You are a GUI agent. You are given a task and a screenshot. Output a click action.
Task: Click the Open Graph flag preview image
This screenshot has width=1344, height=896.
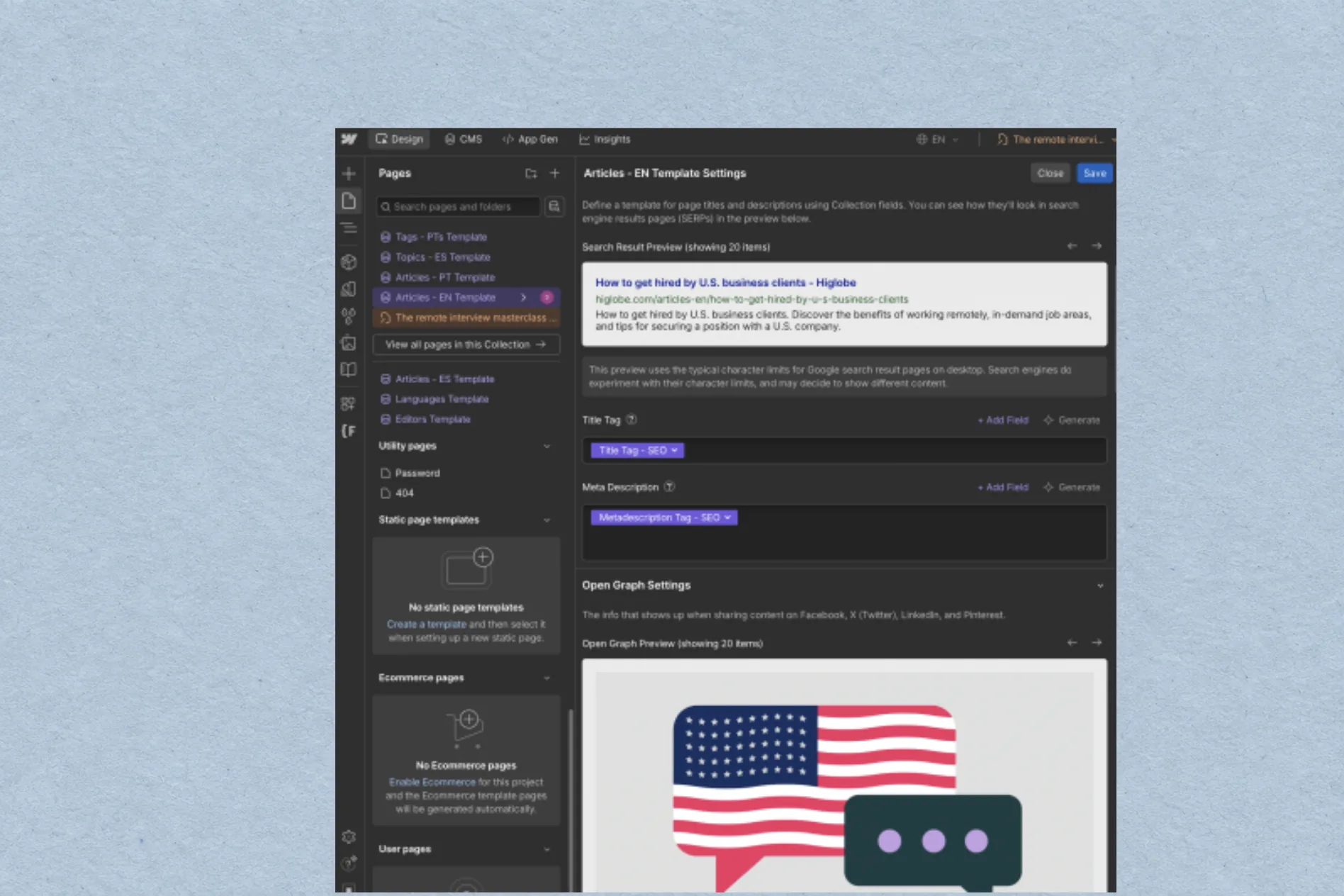pyautogui.click(x=844, y=782)
